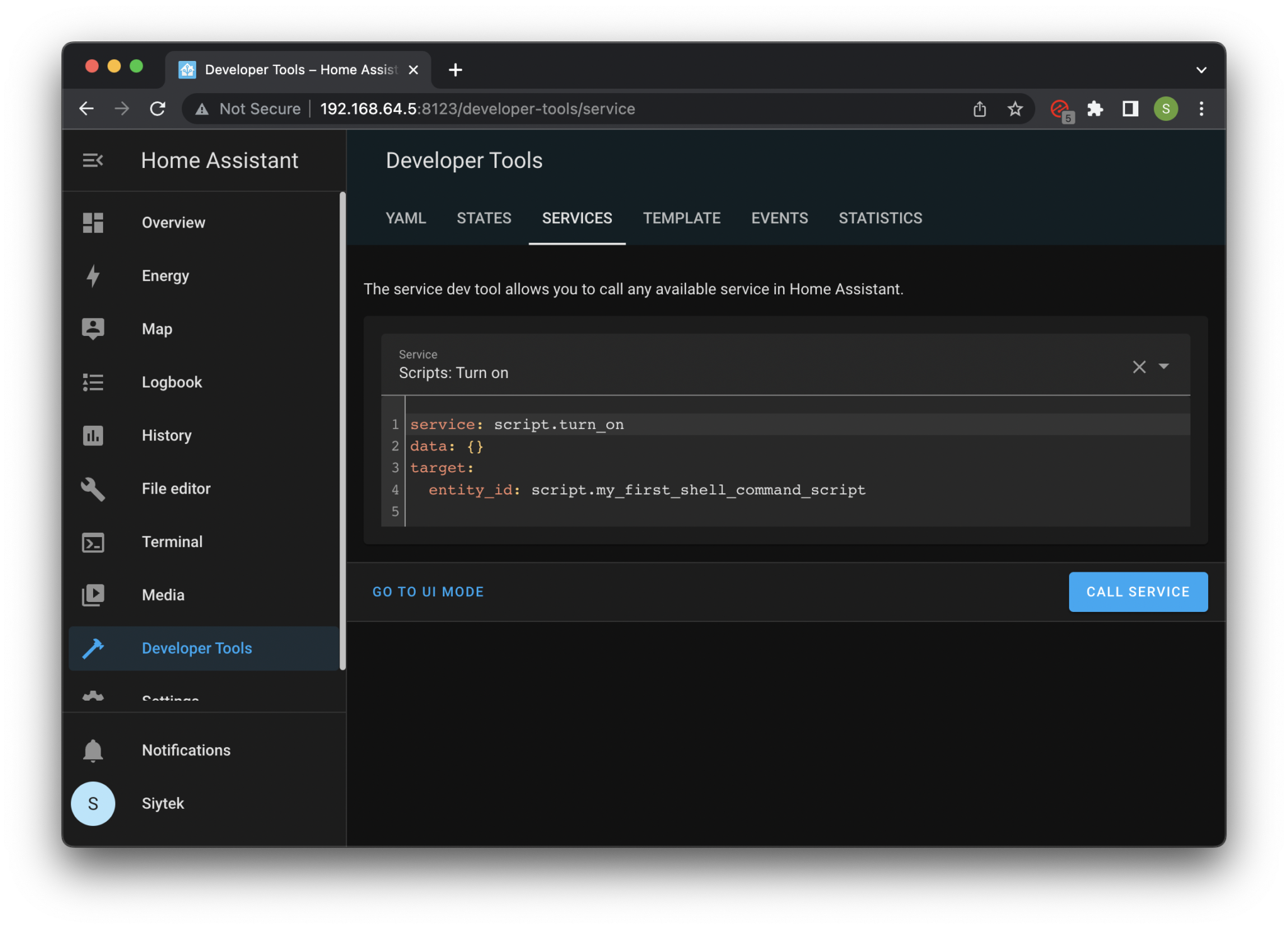The image size is (1288, 929).
Task: Open File editor in the sidebar
Action: [176, 489]
